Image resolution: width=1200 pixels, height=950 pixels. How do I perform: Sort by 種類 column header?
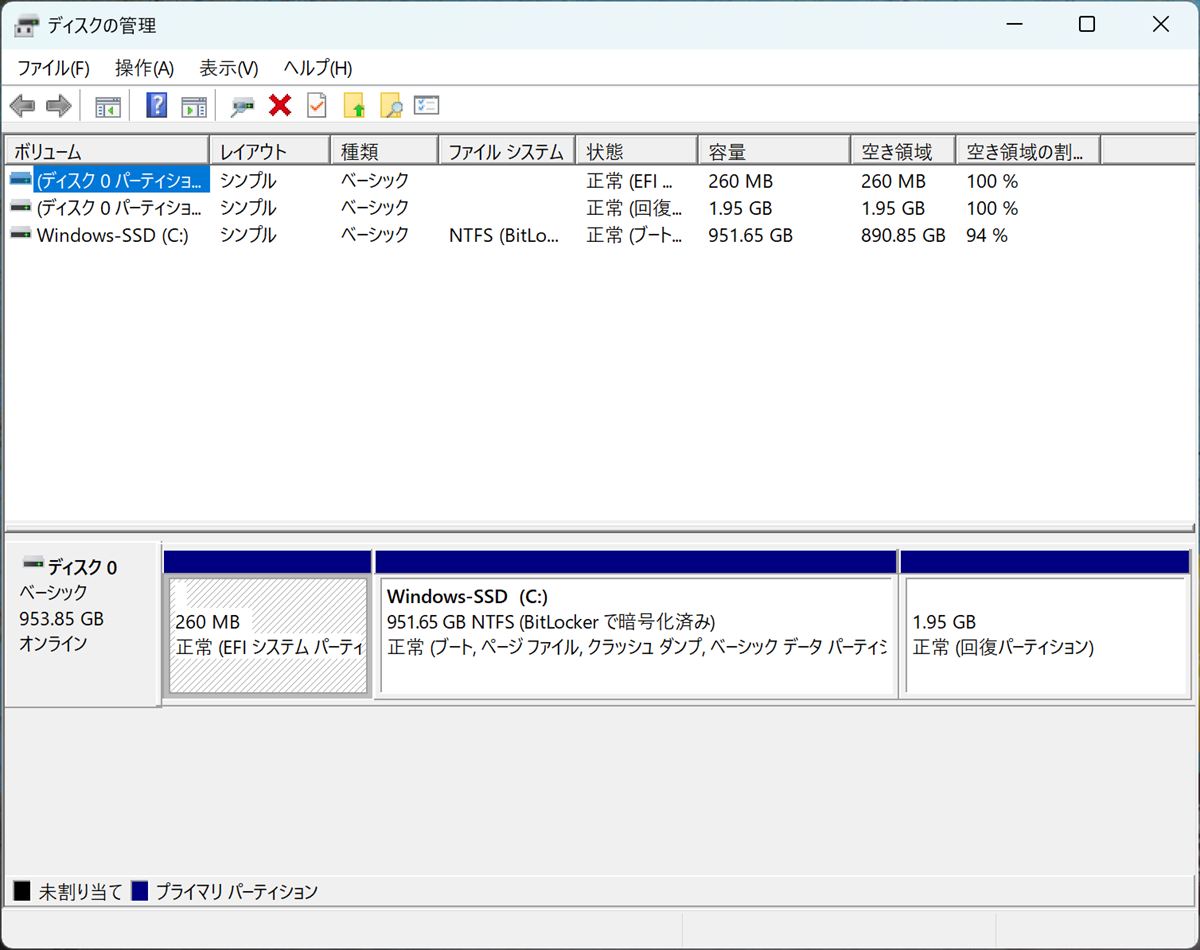385,151
